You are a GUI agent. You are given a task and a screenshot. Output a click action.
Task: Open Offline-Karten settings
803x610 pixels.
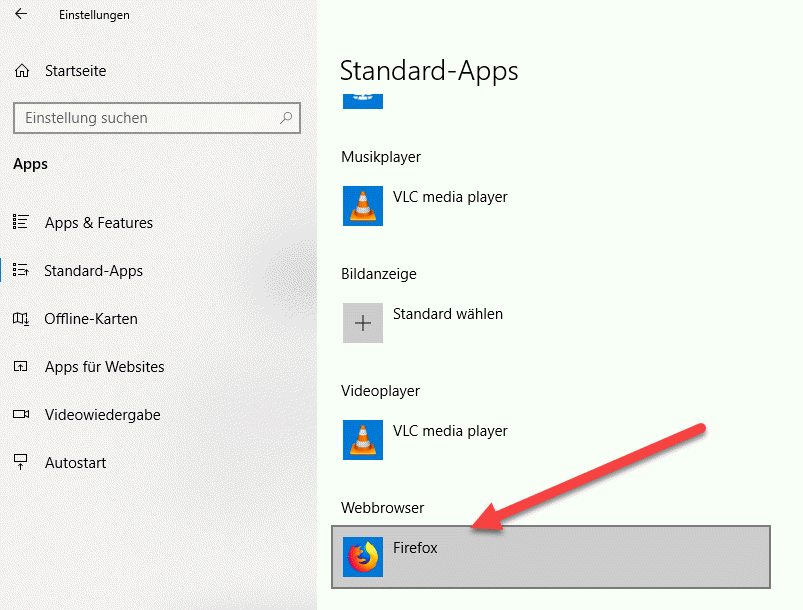click(x=91, y=319)
